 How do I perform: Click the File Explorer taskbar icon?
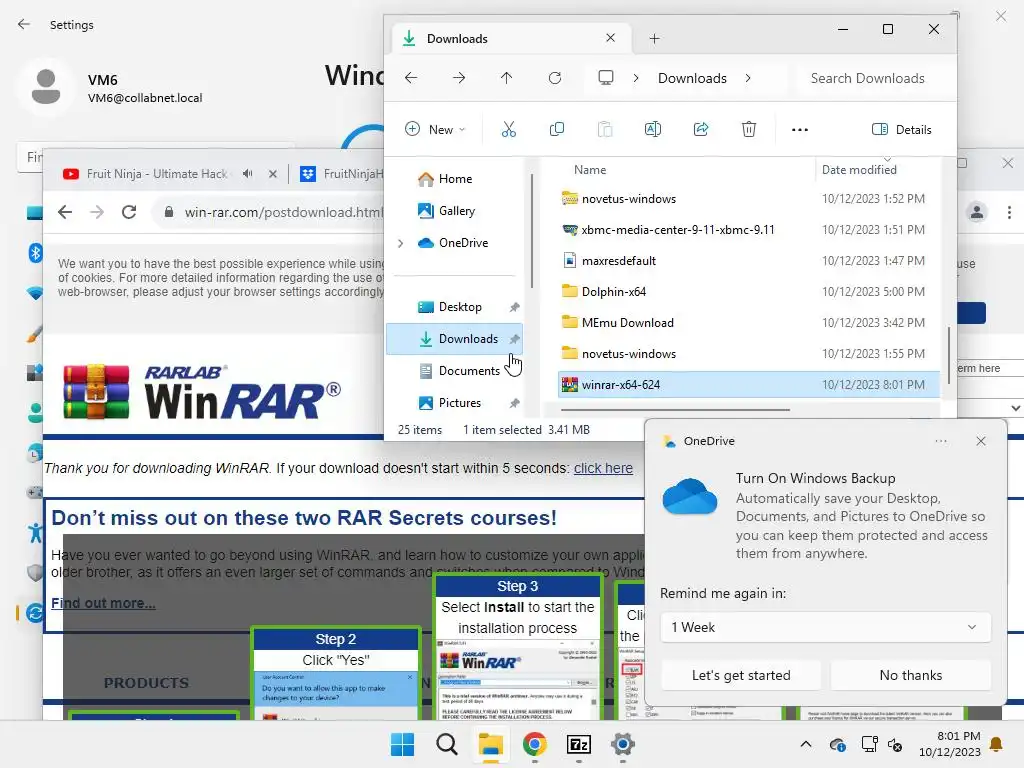[490, 744]
